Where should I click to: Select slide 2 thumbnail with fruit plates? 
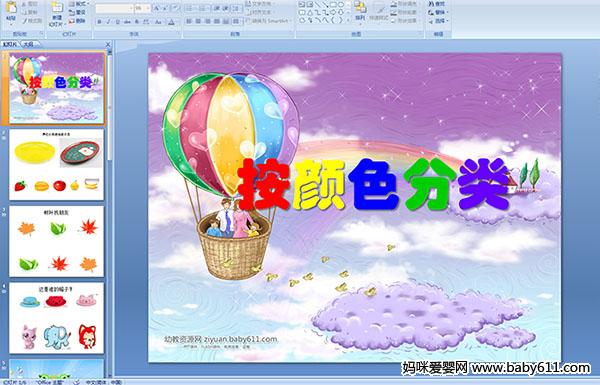coord(57,165)
